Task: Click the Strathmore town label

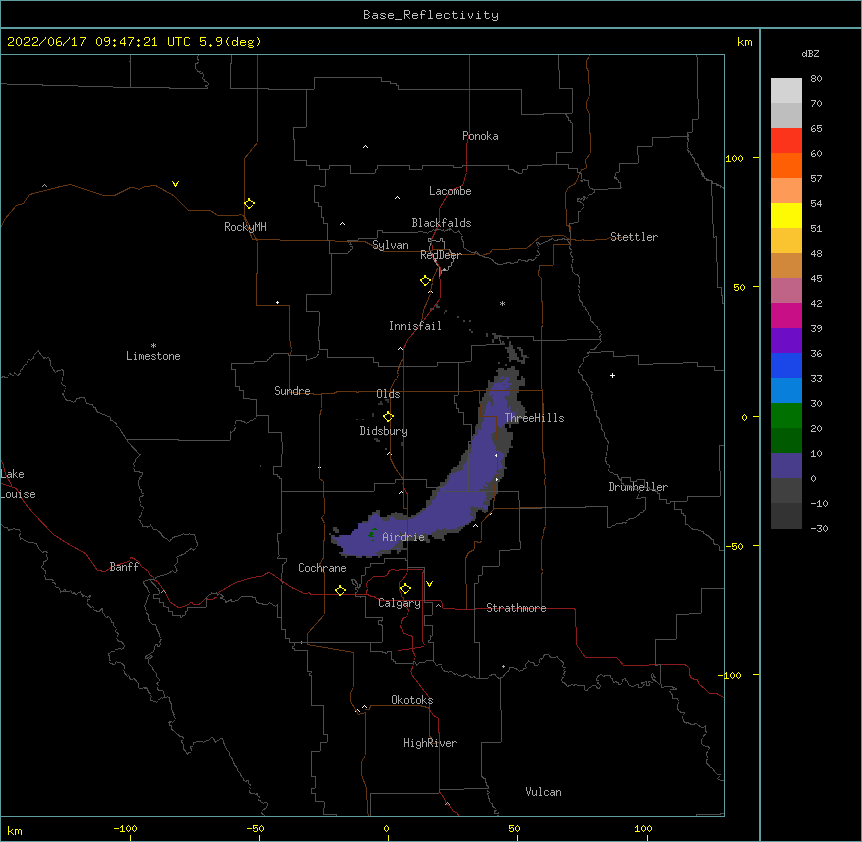Action: 516,608
